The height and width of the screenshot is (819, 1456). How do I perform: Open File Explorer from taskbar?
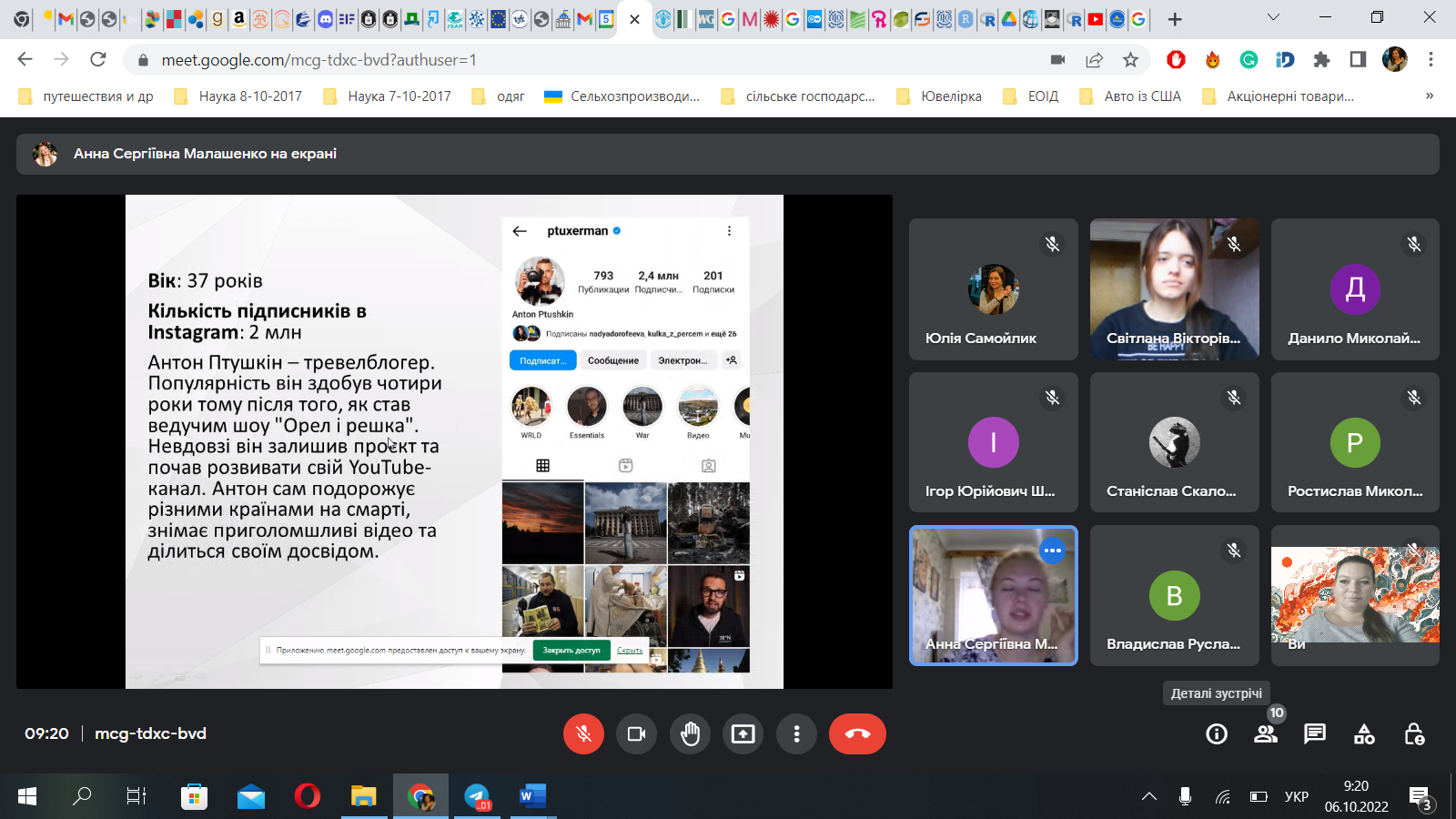point(364,796)
